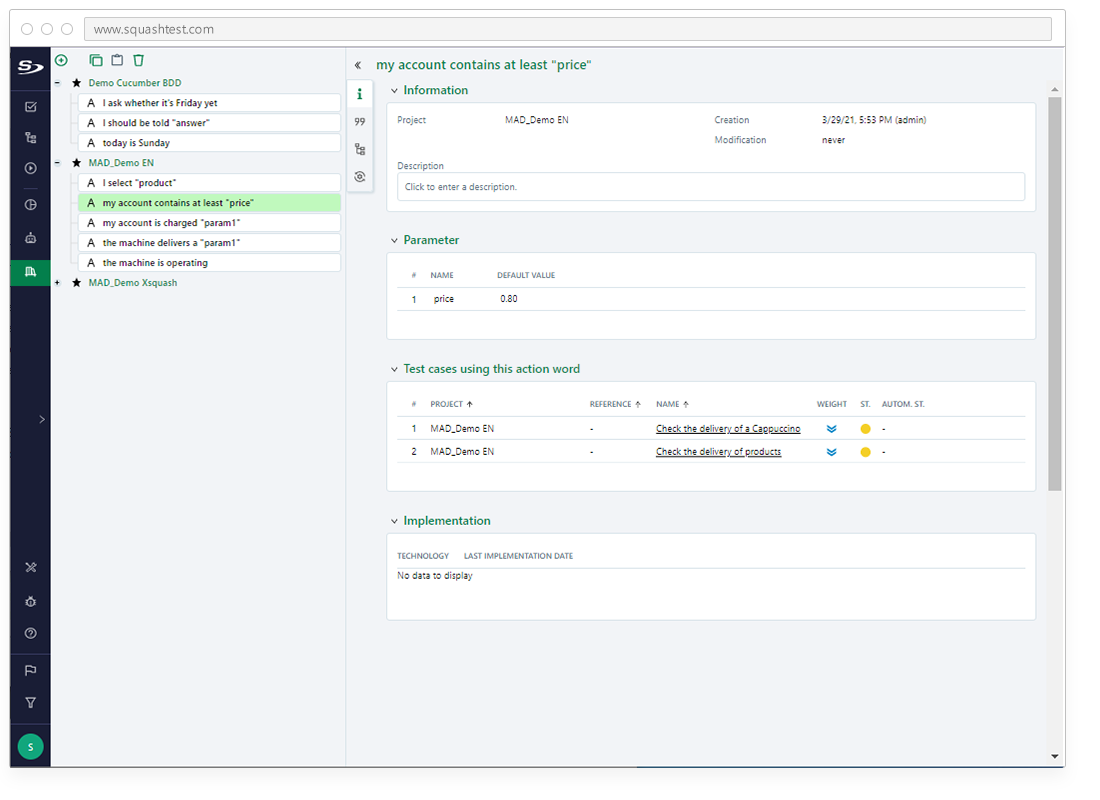The height and width of the screenshot is (800, 1100).
Task: Collapse the MAD_Demo EN project node
Action: tap(58, 163)
